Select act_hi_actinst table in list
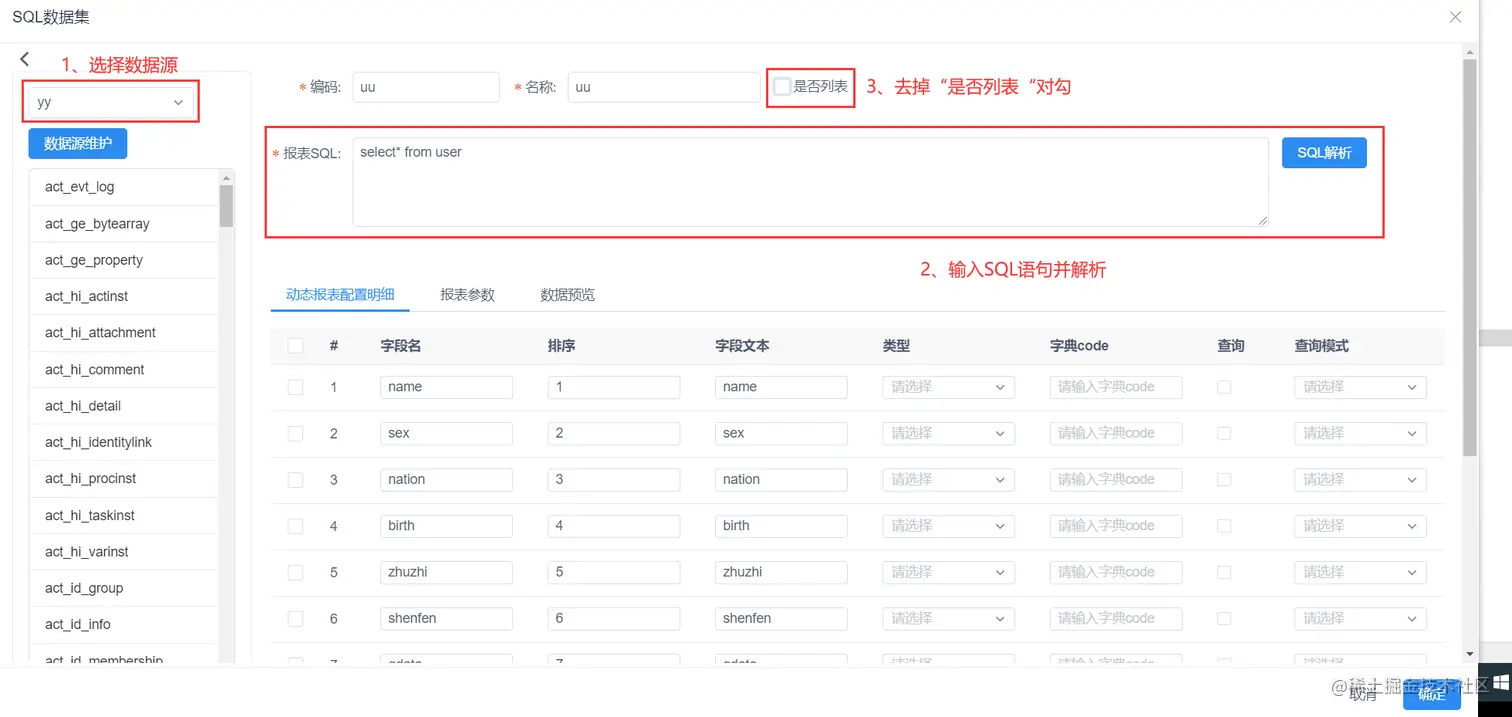The width and height of the screenshot is (1512, 717). (x=124, y=296)
